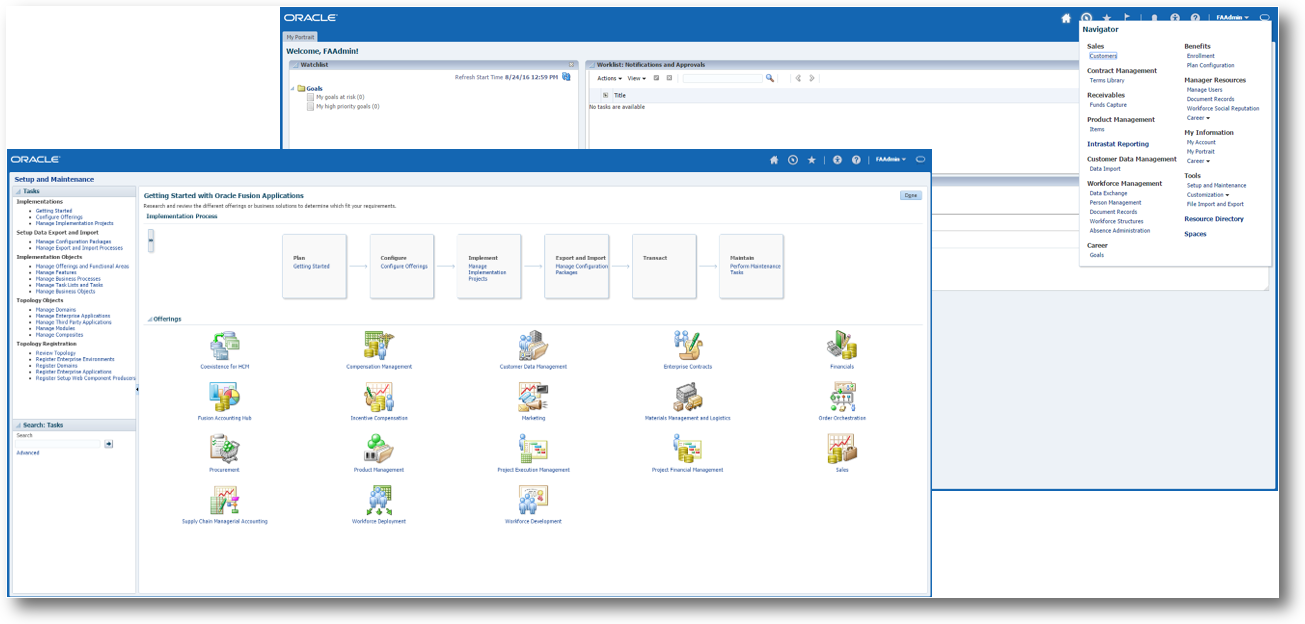The height and width of the screenshot is (624, 1305).
Task: Choose Workforce Structures in Navigator menu
Action: coord(1116,221)
